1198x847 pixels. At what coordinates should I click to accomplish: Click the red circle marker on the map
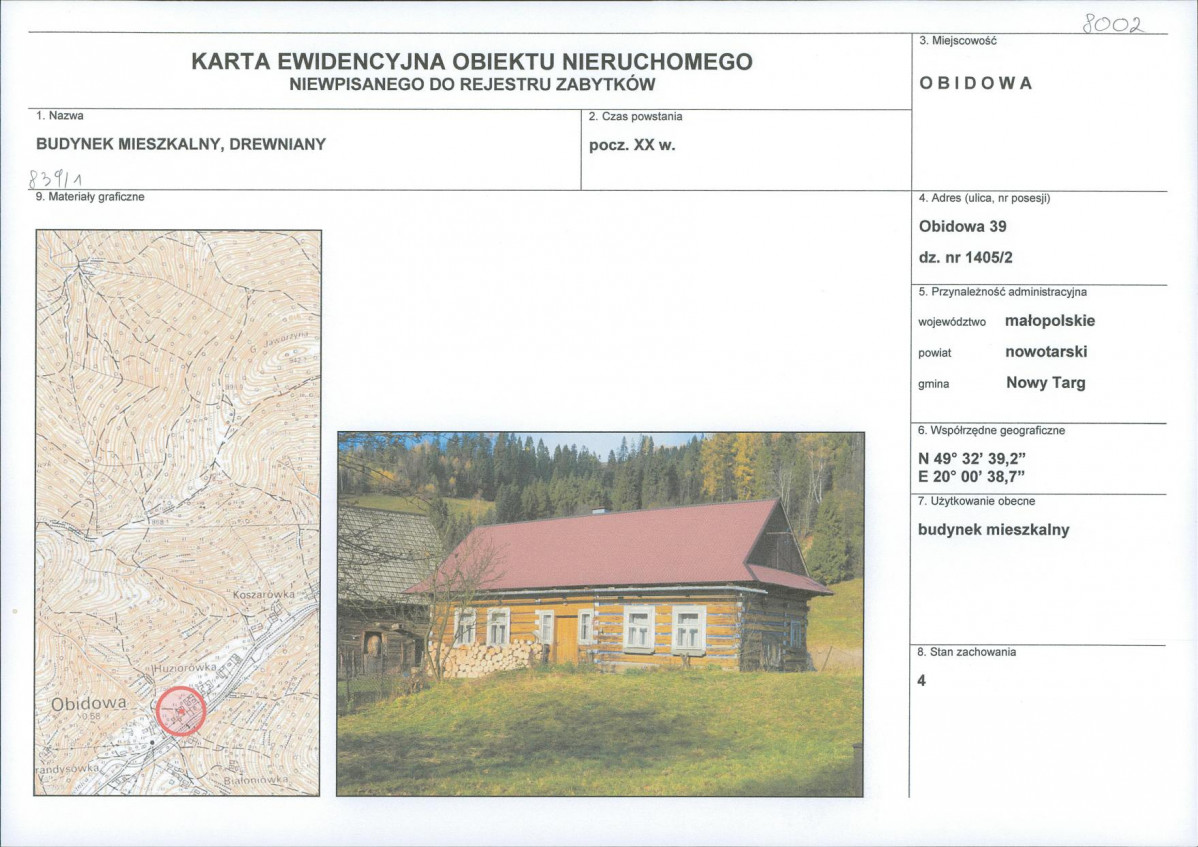pos(181,711)
